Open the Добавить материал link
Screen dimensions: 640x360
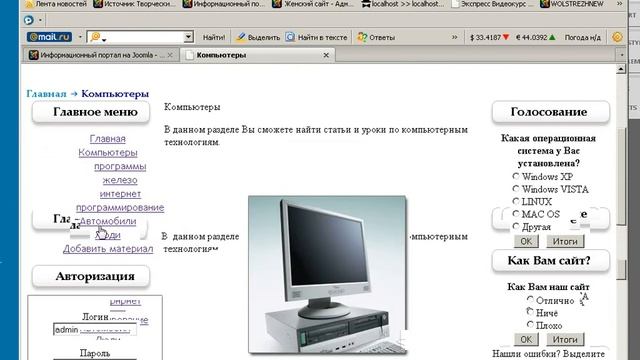pyautogui.click(x=108, y=249)
